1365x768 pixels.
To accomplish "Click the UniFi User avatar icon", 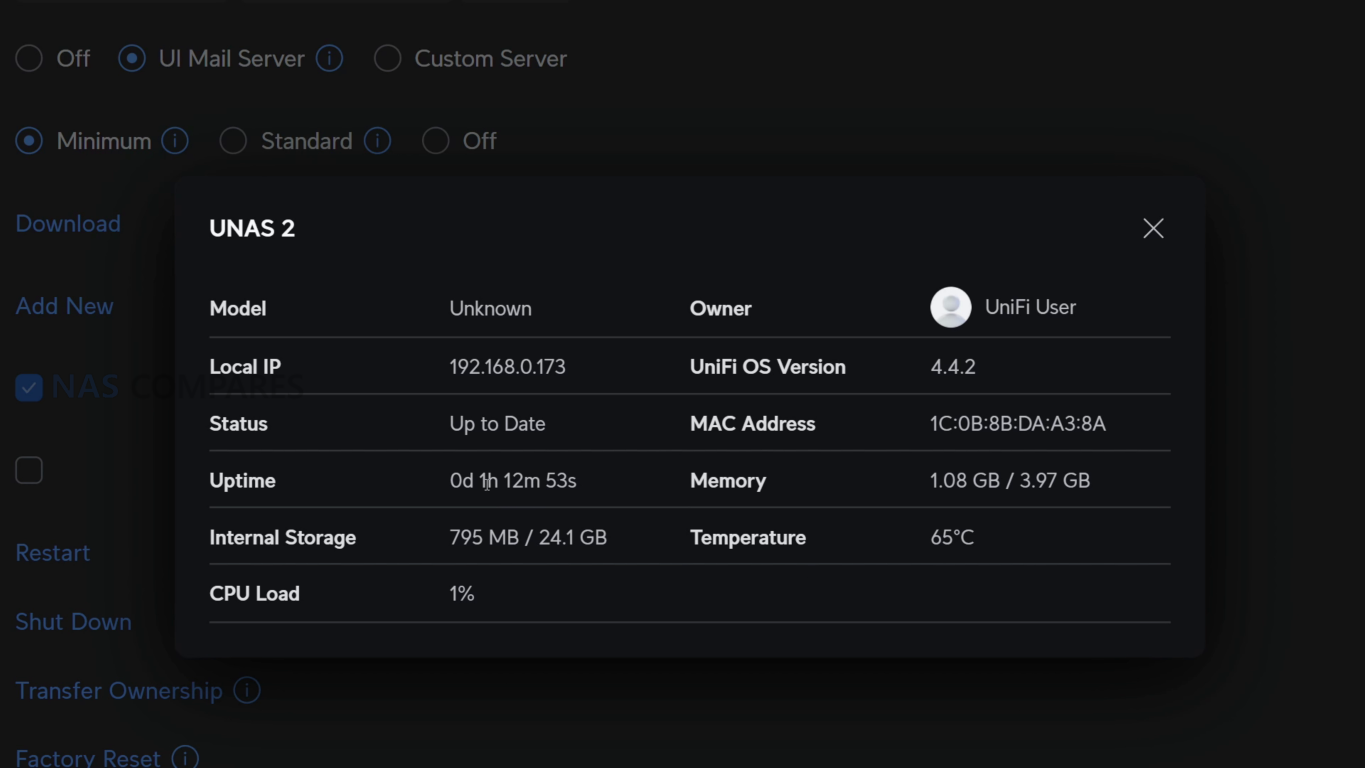I will coord(951,307).
